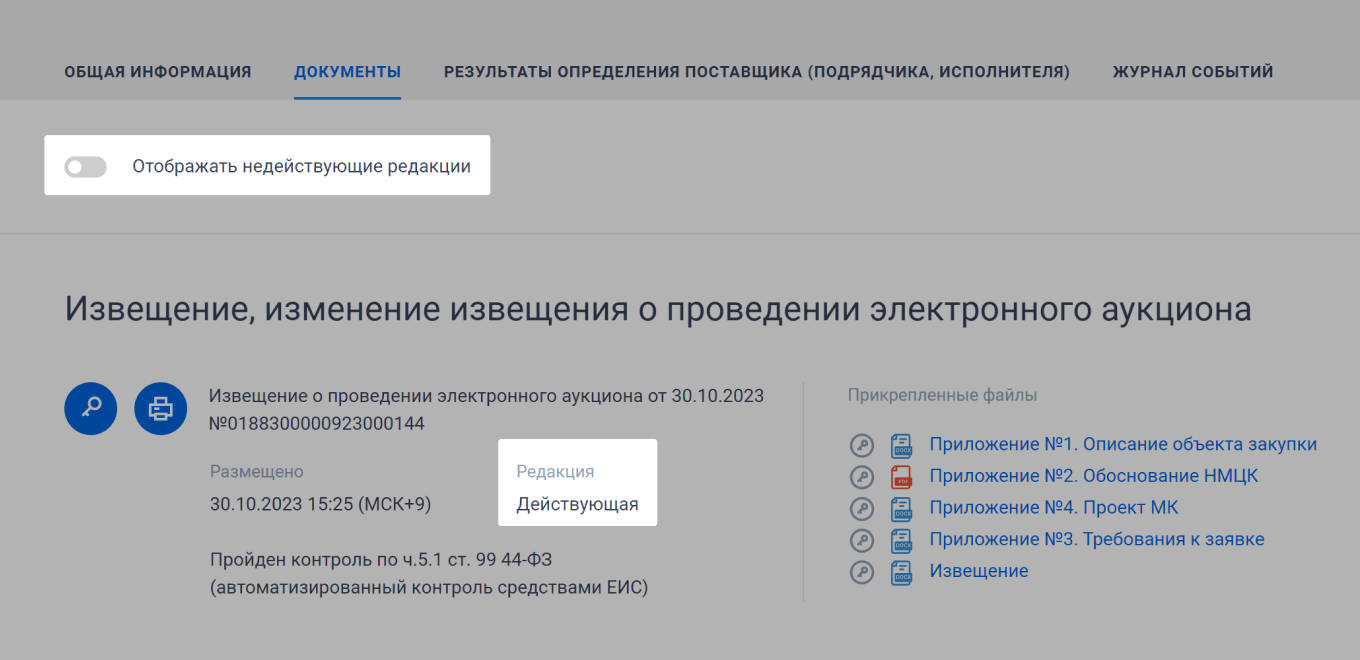Click the DOCX icon beside Приложение №3

click(x=899, y=540)
